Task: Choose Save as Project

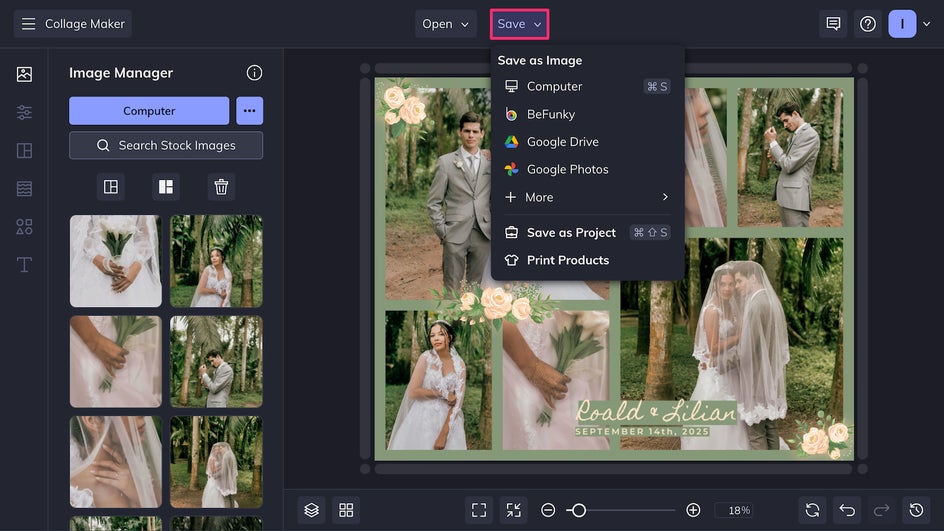Action: [587, 232]
